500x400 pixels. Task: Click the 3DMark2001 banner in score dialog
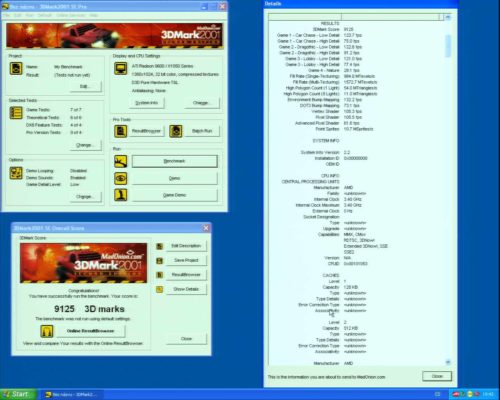pos(83,263)
